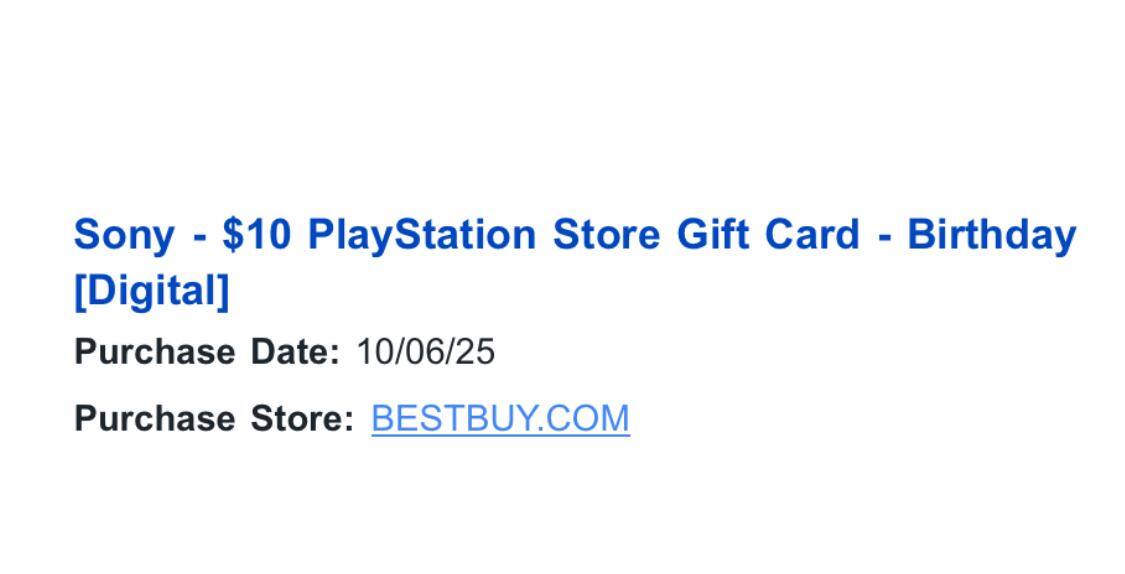Click the word Purchase in Purchase Store
This screenshot has width=1125, height=574.
tap(154, 418)
